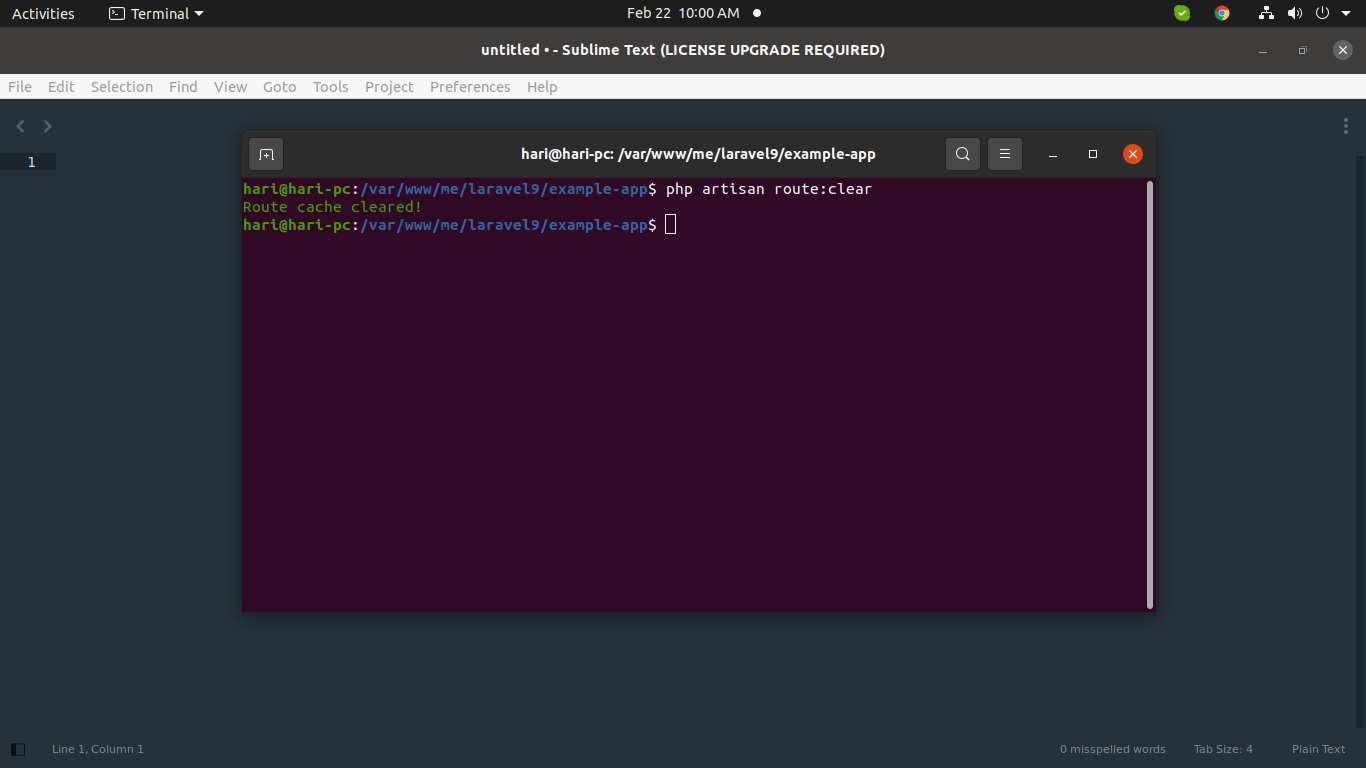
Task: Click the terminal search magnifier icon
Action: pos(962,154)
